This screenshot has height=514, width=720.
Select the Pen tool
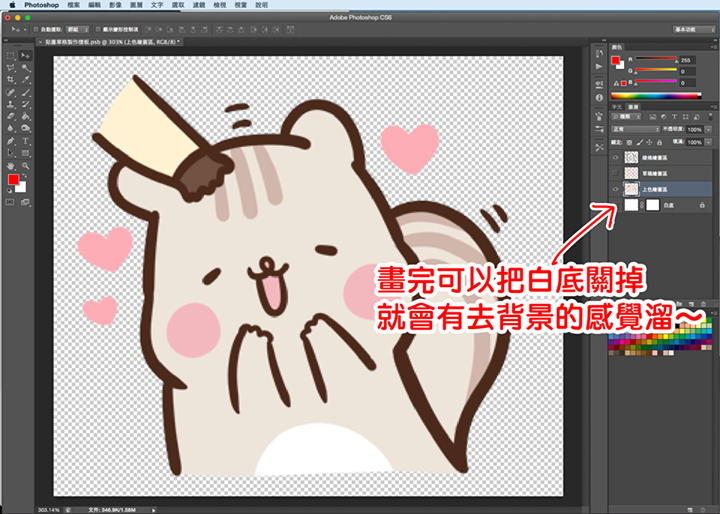11,141
